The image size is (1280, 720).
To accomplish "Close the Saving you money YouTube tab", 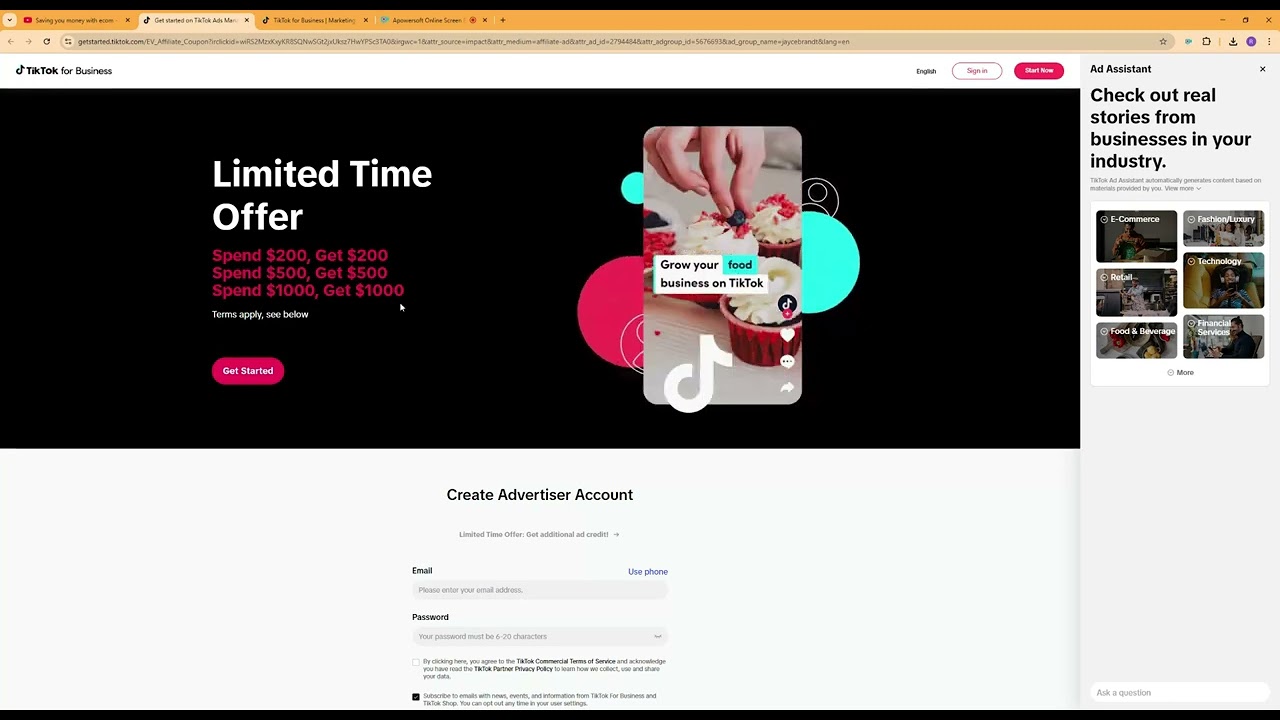I will pyautogui.click(x=127, y=20).
